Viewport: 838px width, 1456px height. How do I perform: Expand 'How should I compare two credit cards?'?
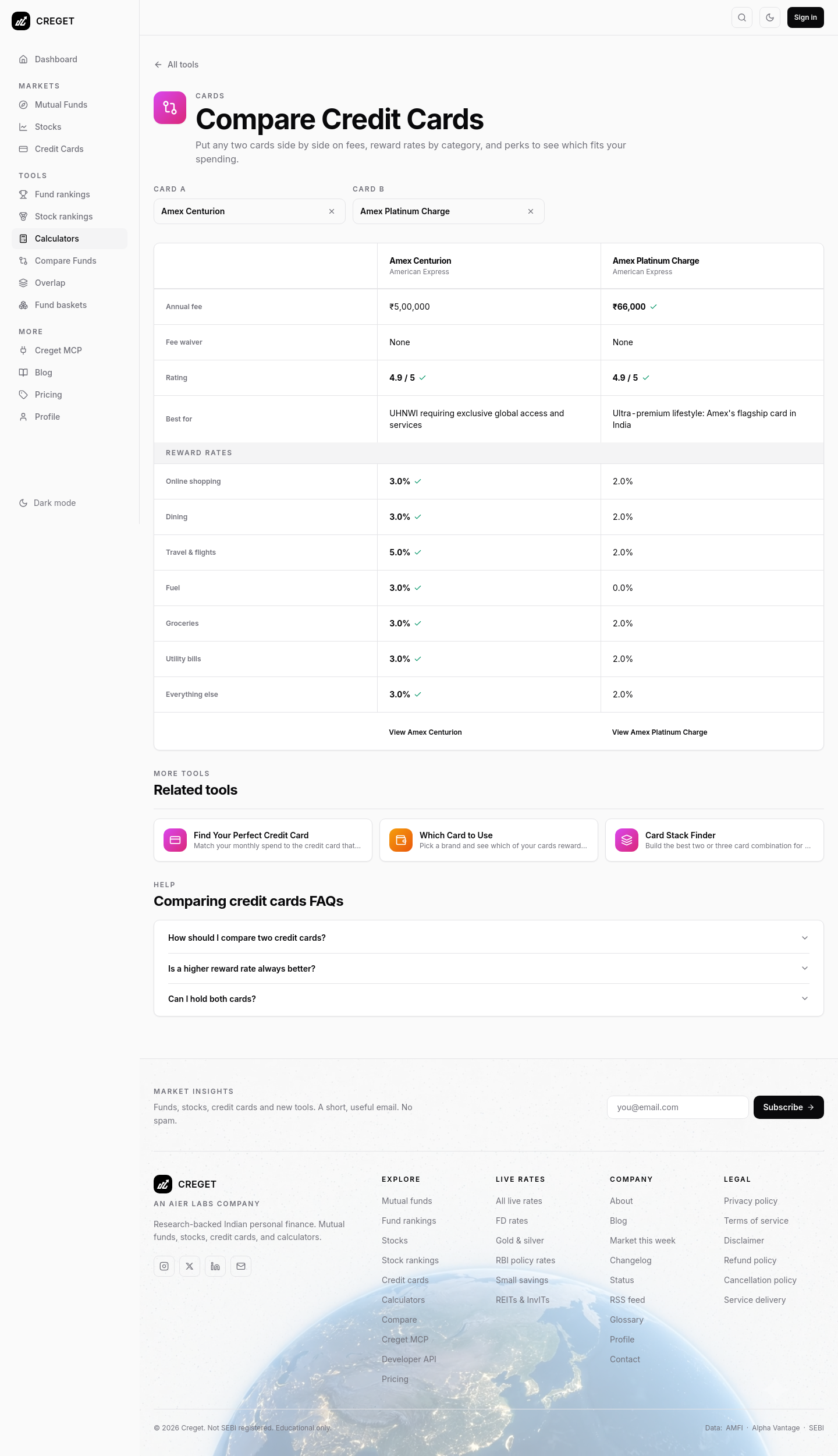(x=489, y=938)
